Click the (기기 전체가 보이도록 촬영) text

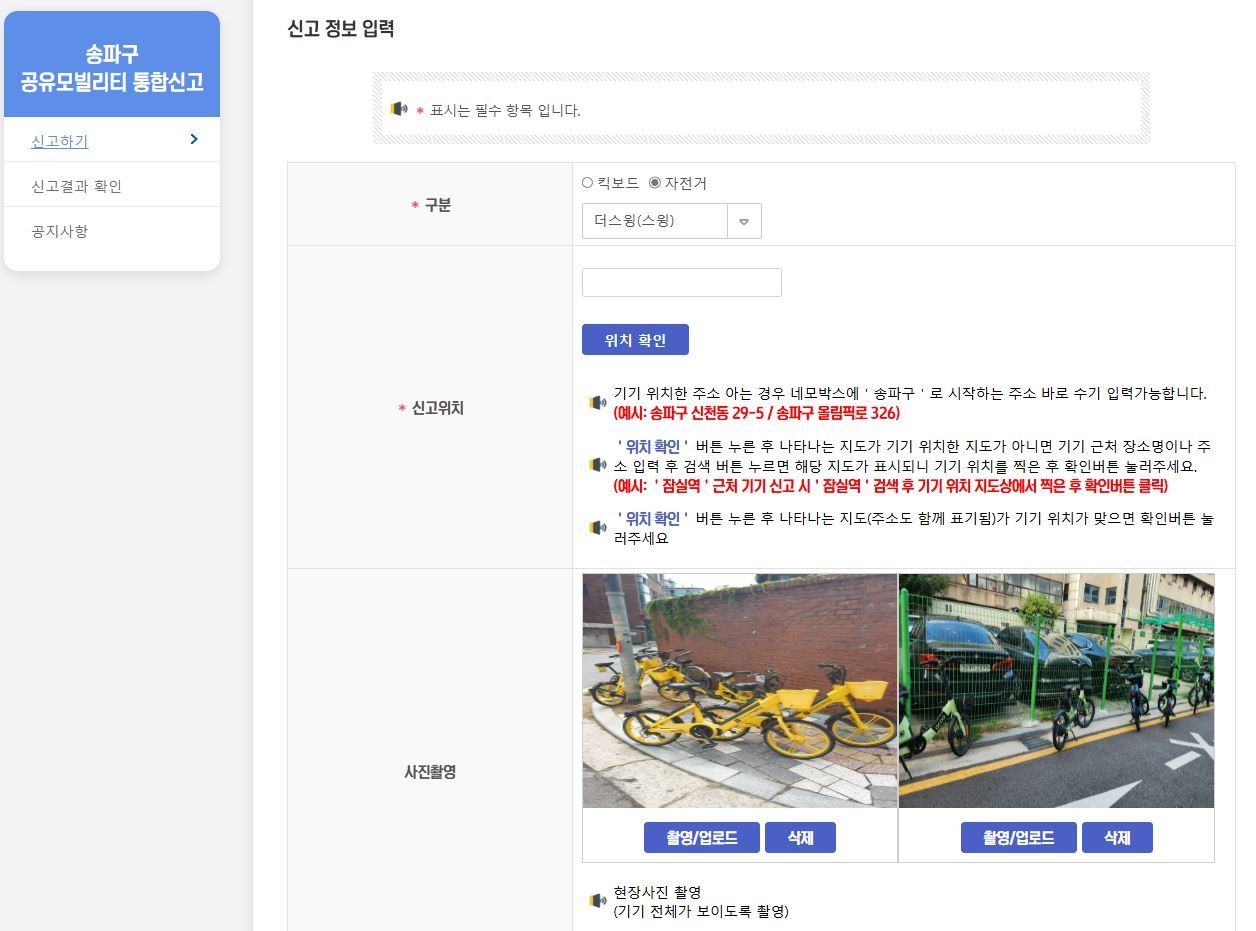point(701,911)
